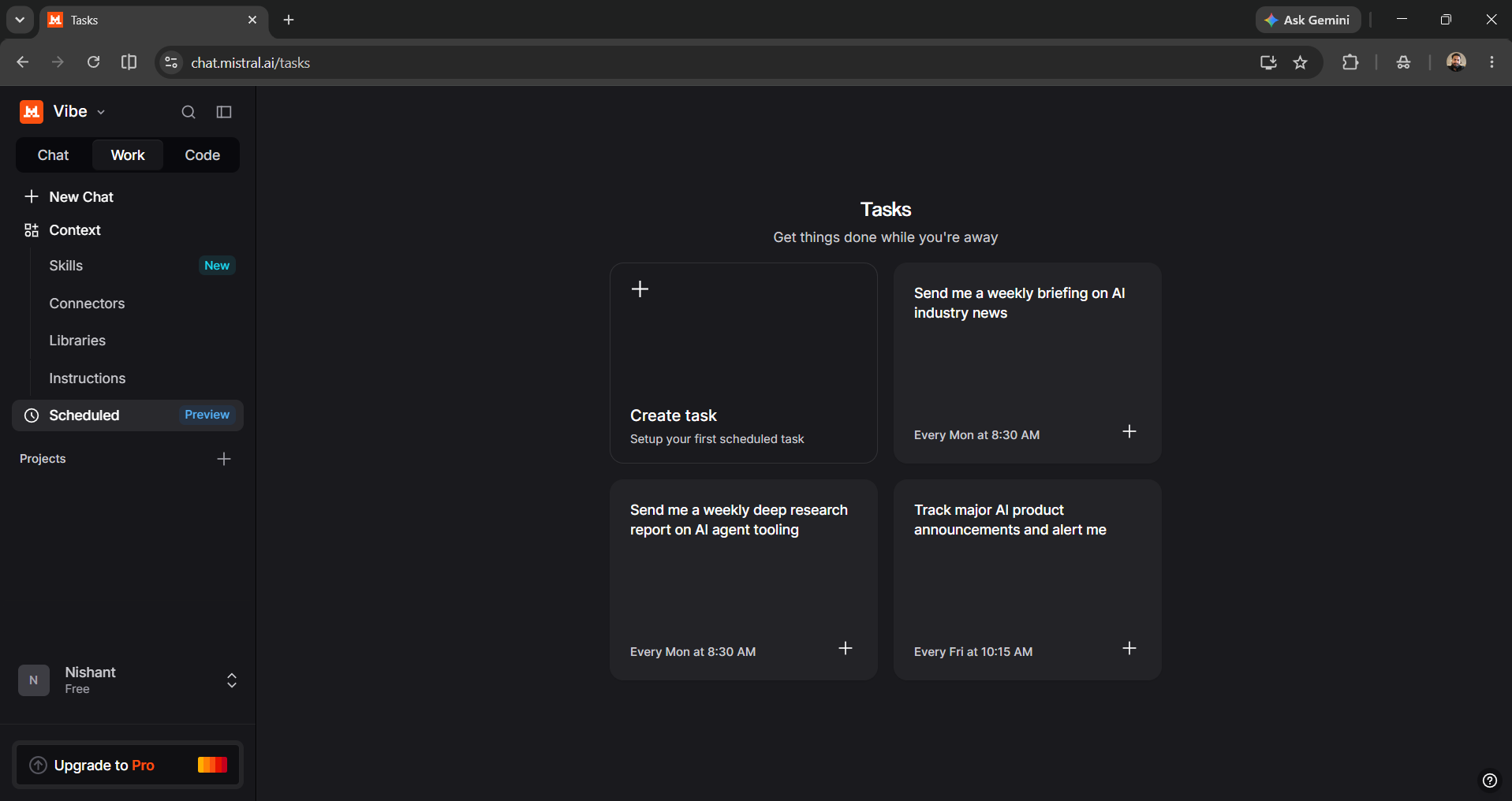Open Track major AI product announcements card

coord(1028,580)
